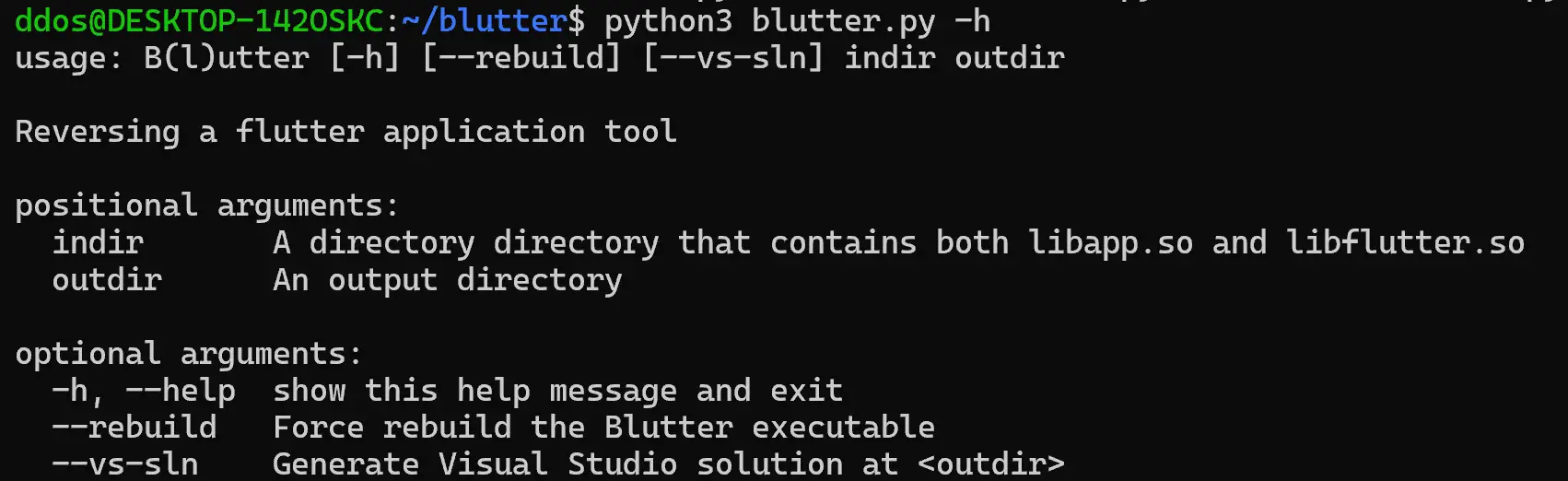Image resolution: width=1568 pixels, height=481 pixels.
Task: Click the --vs-sln option under optional arguments
Action: [125, 463]
